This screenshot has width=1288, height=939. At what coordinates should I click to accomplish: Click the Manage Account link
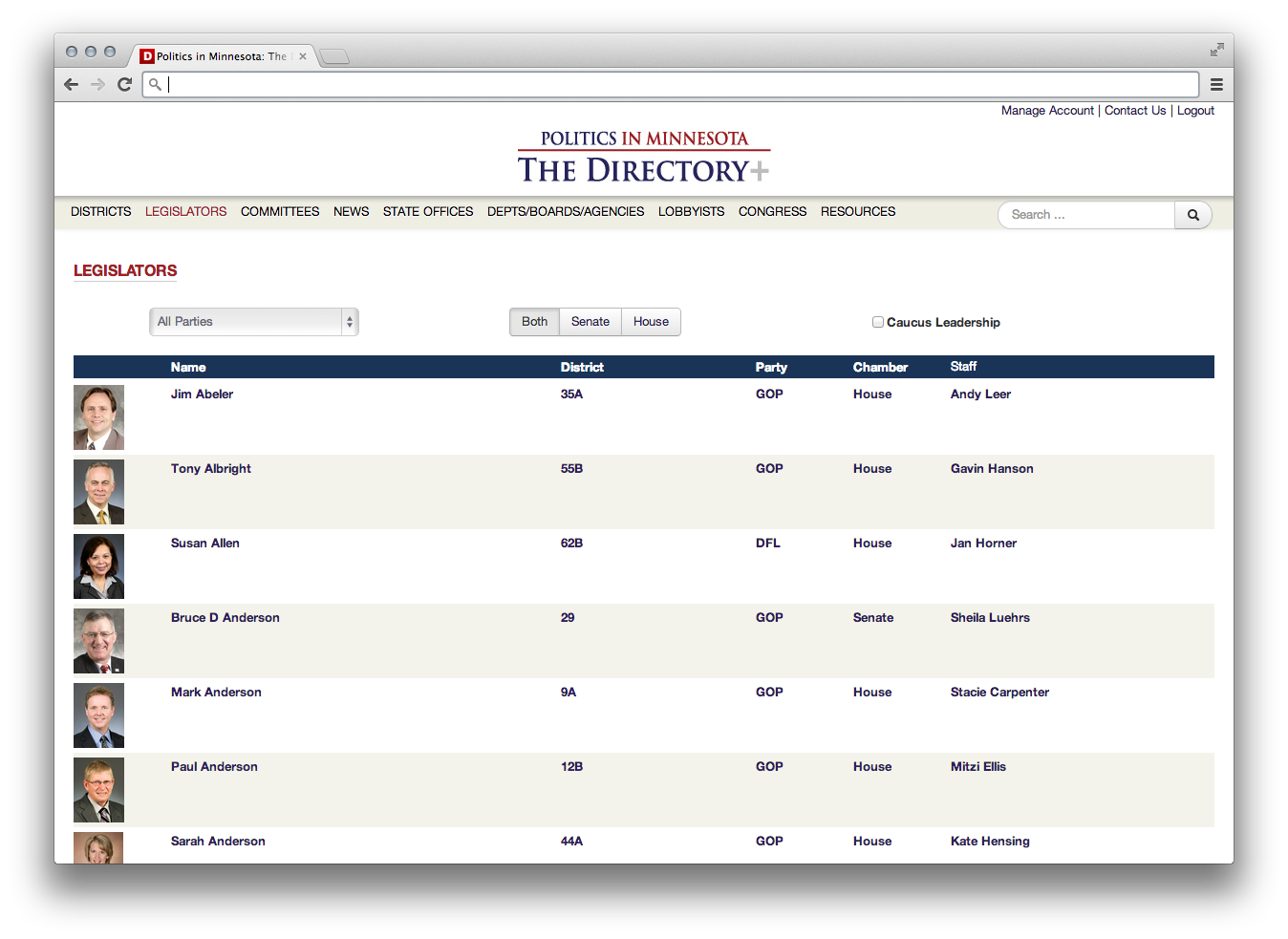(1047, 111)
